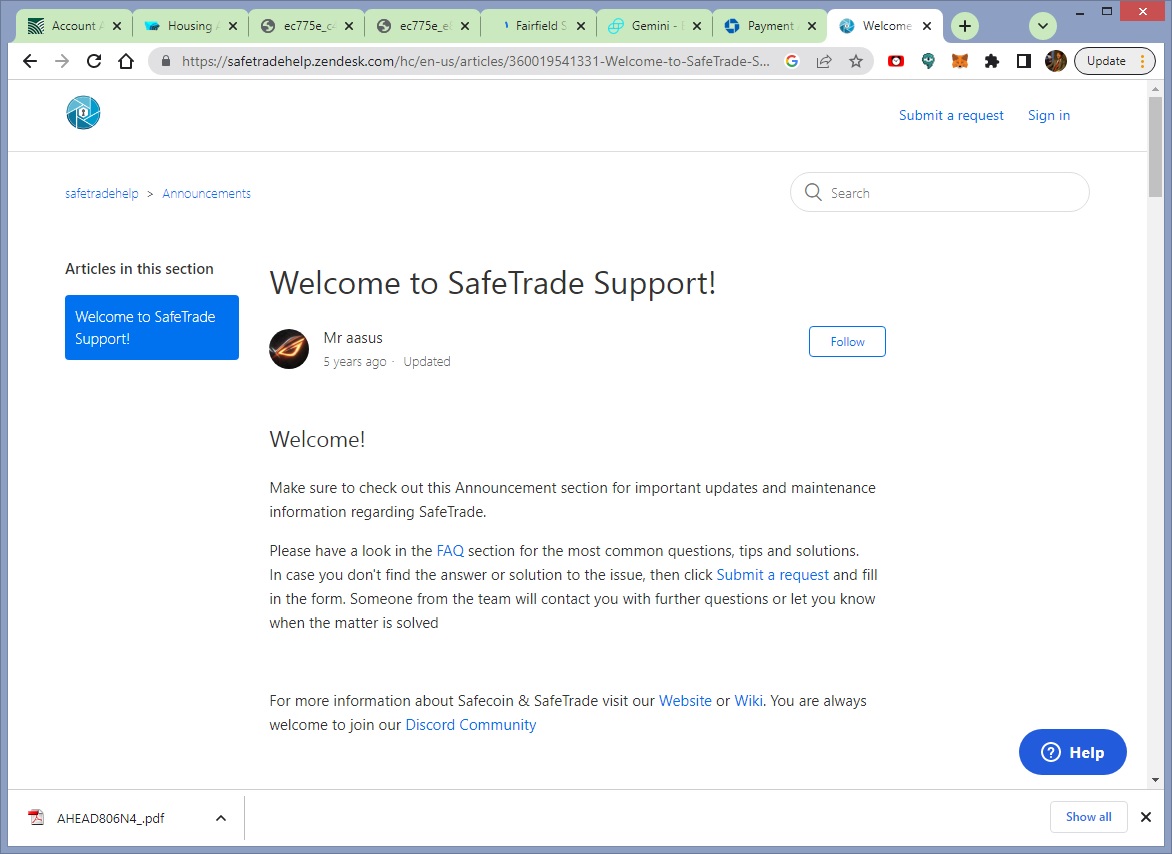Click the Sign in link
The height and width of the screenshot is (854, 1172).
click(1049, 115)
